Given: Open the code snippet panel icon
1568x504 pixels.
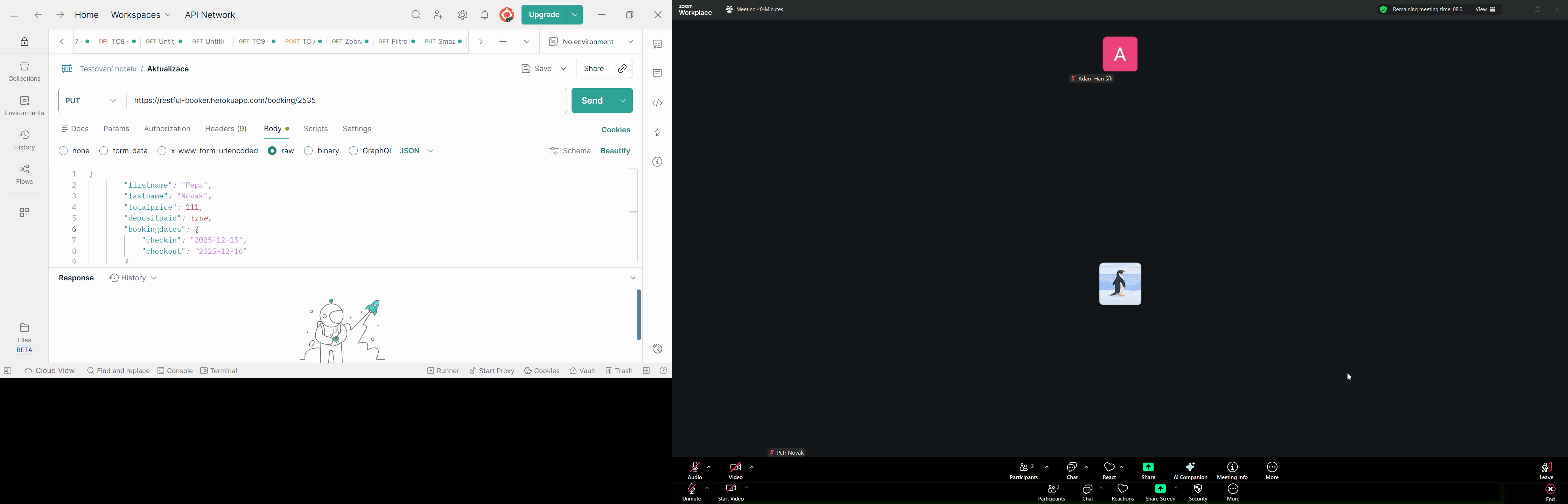Looking at the screenshot, I should (x=657, y=103).
